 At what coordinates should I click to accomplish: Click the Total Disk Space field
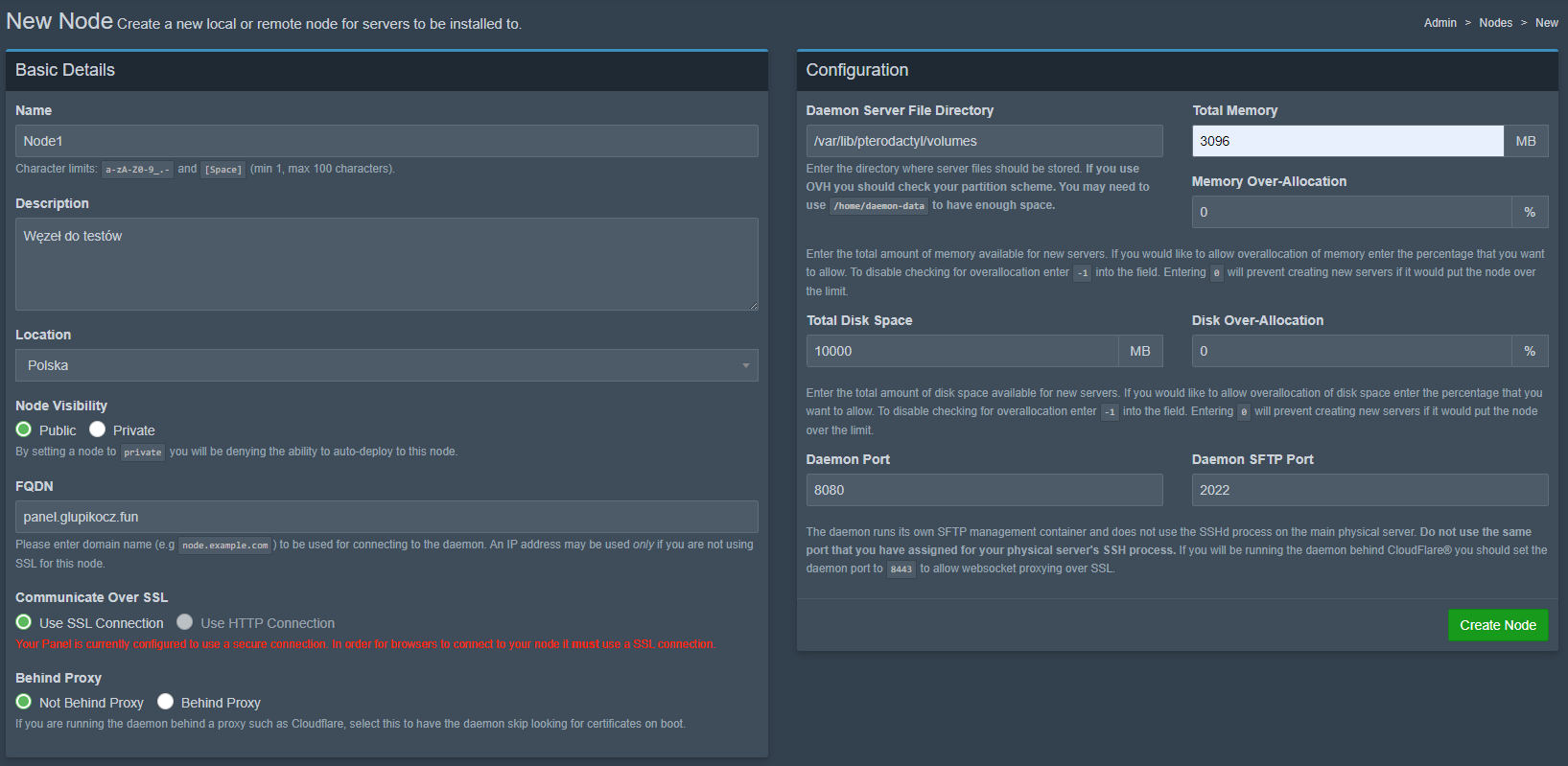[x=962, y=351]
